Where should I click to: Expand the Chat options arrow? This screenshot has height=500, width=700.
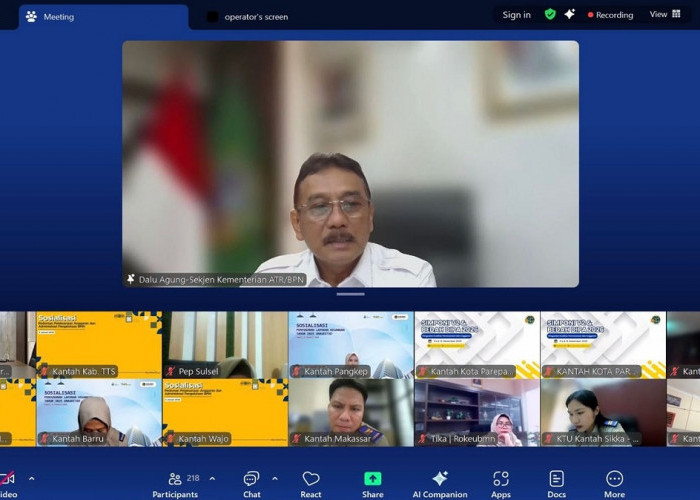click(x=275, y=478)
